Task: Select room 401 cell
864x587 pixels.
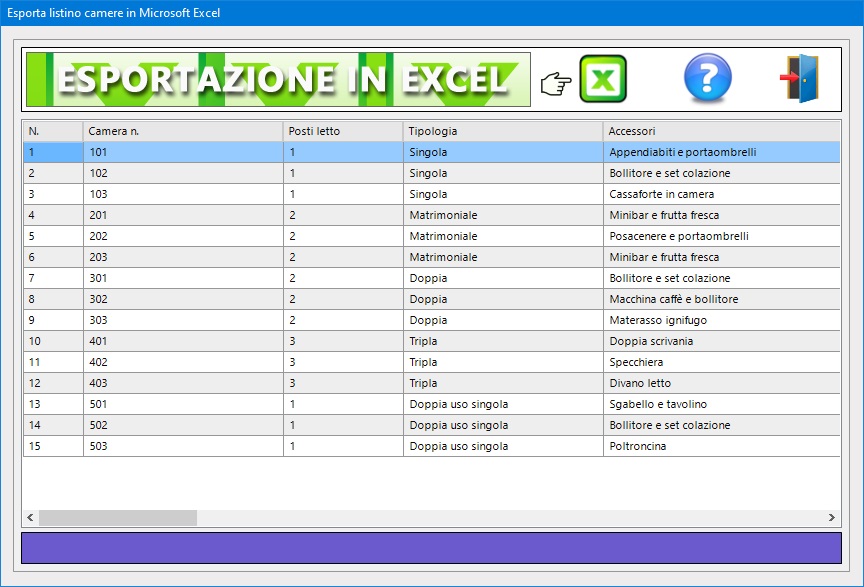Action: pos(183,341)
